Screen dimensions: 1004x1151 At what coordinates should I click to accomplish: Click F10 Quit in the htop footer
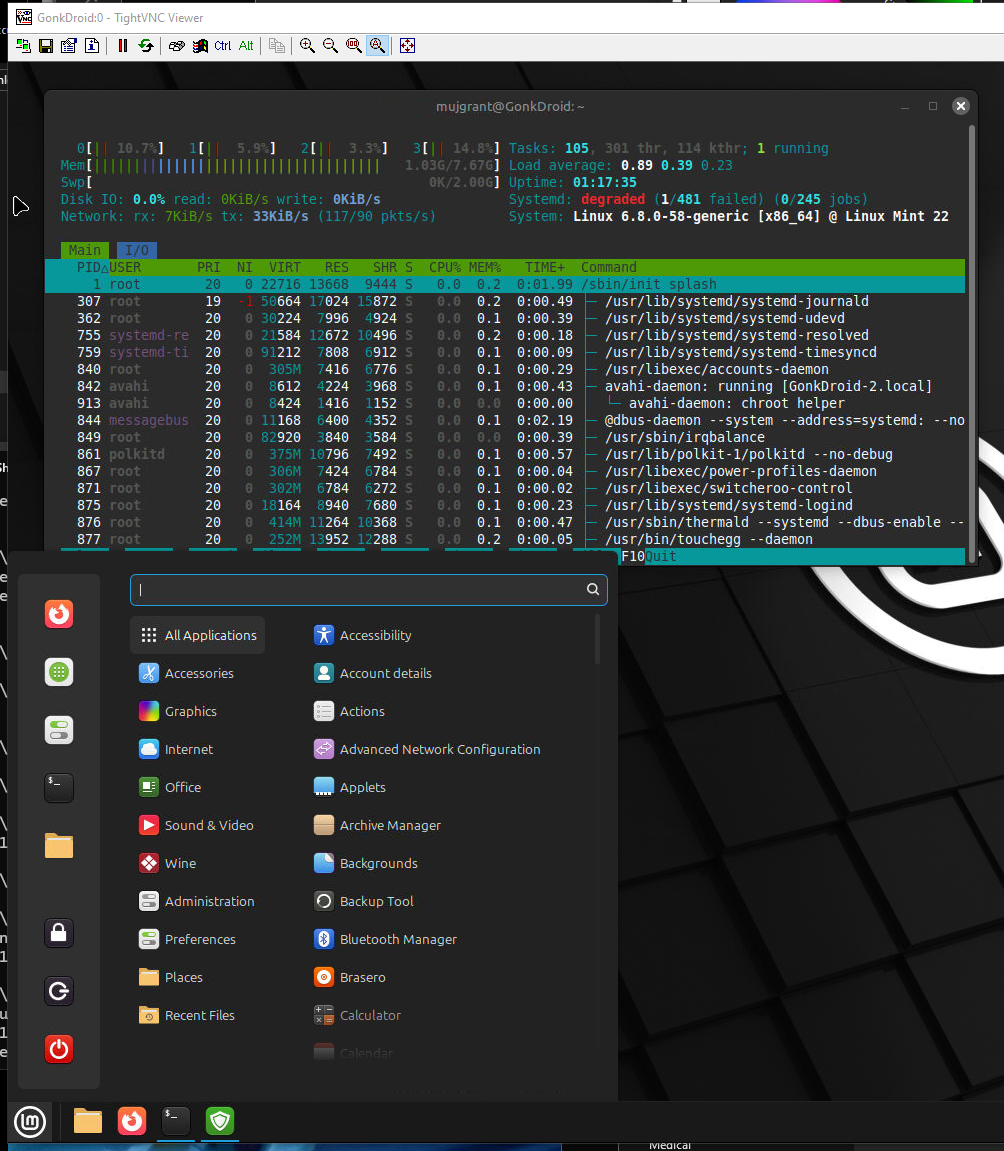click(x=649, y=556)
